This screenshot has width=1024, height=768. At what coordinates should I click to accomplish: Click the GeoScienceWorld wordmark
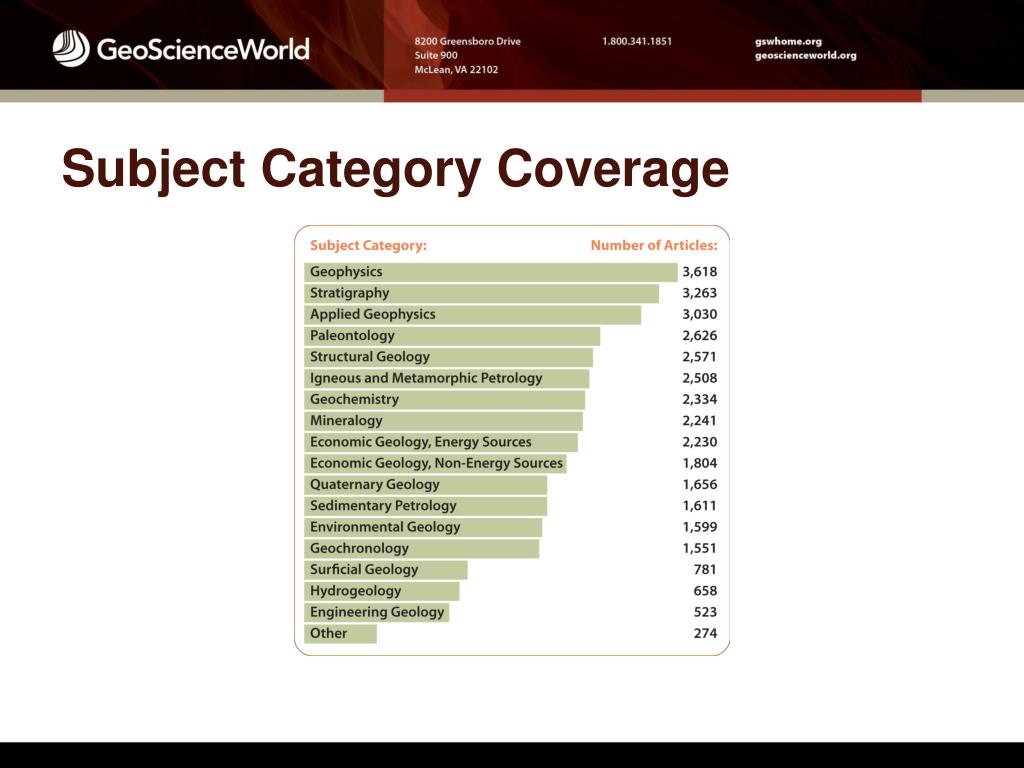point(203,50)
